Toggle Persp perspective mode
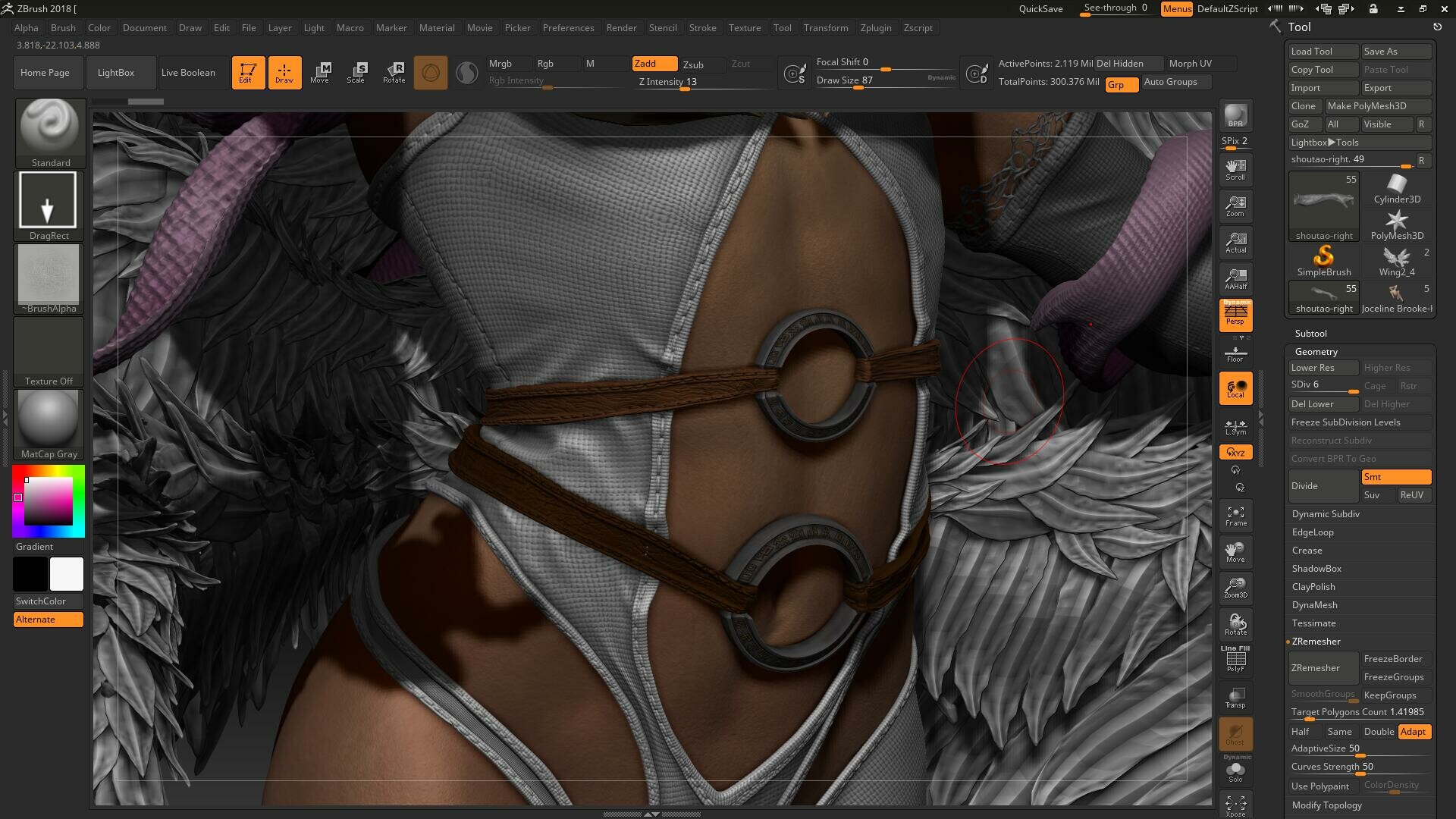1456x819 pixels. click(x=1235, y=315)
